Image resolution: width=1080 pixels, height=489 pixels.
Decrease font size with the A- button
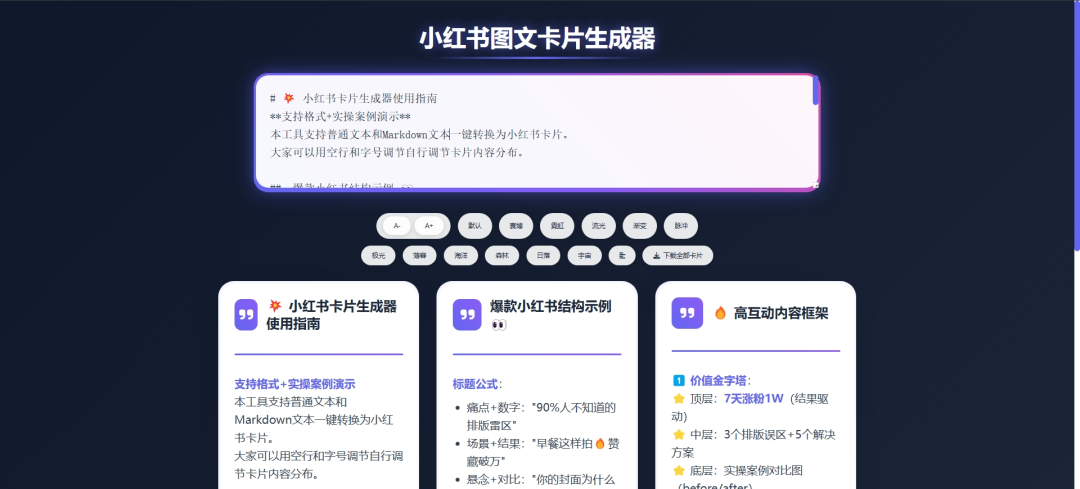397,226
